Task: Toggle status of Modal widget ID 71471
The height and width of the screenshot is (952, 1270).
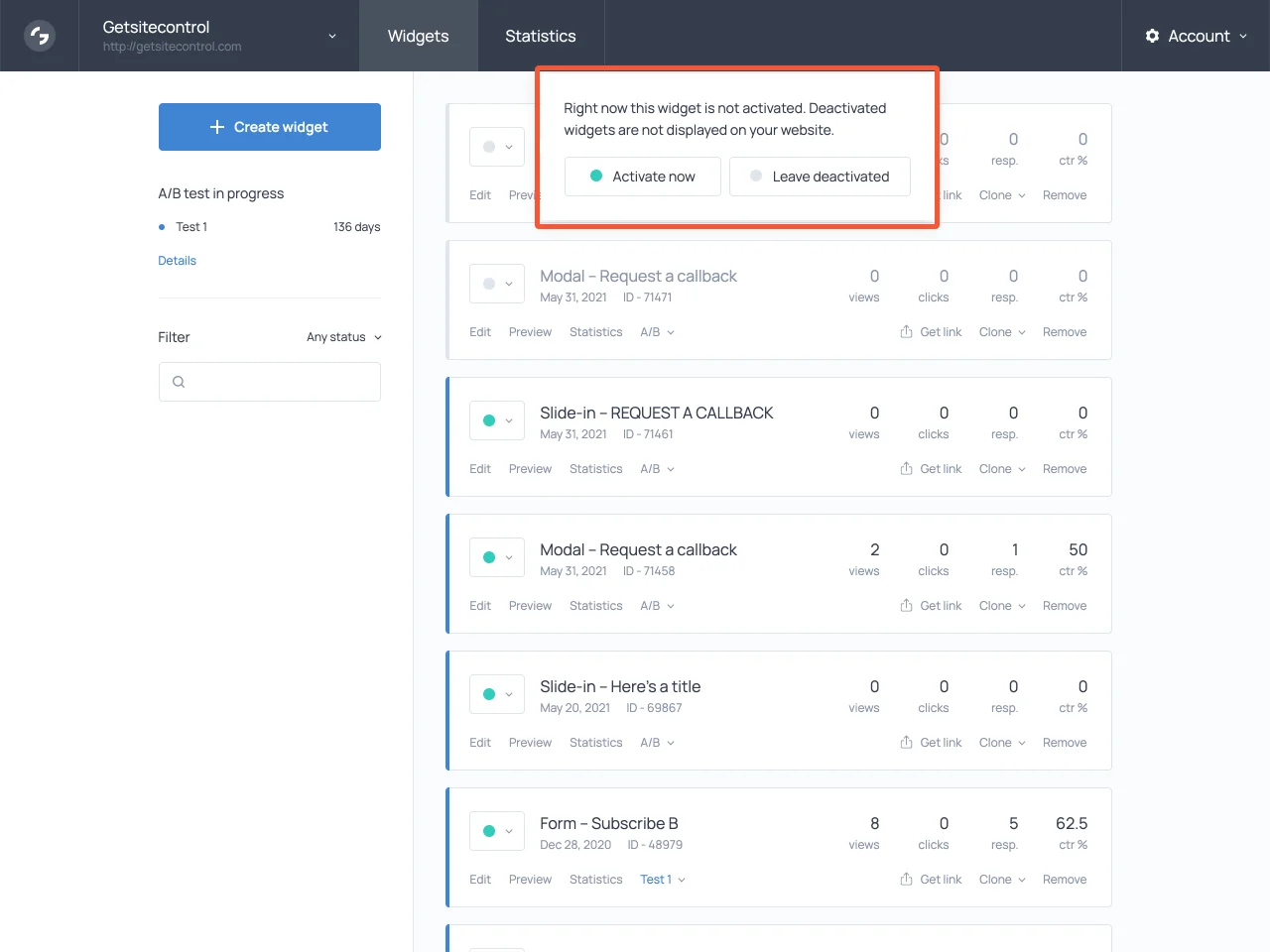Action: [497, 284]
